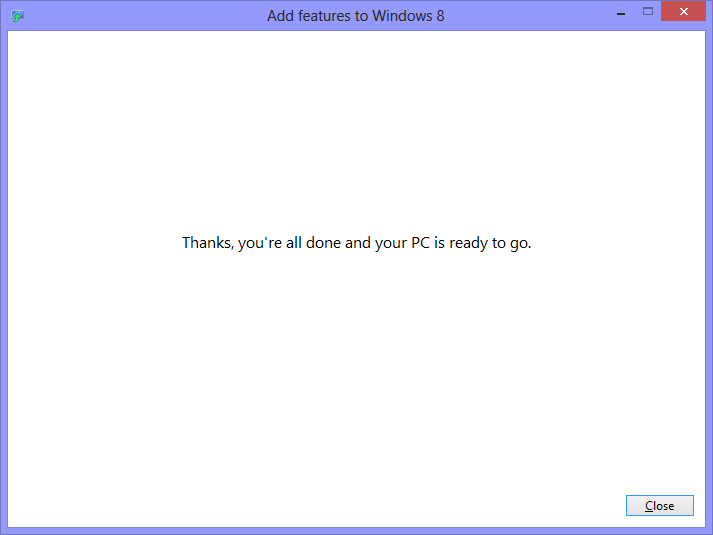Close window with the red X button

pos(683,11)
